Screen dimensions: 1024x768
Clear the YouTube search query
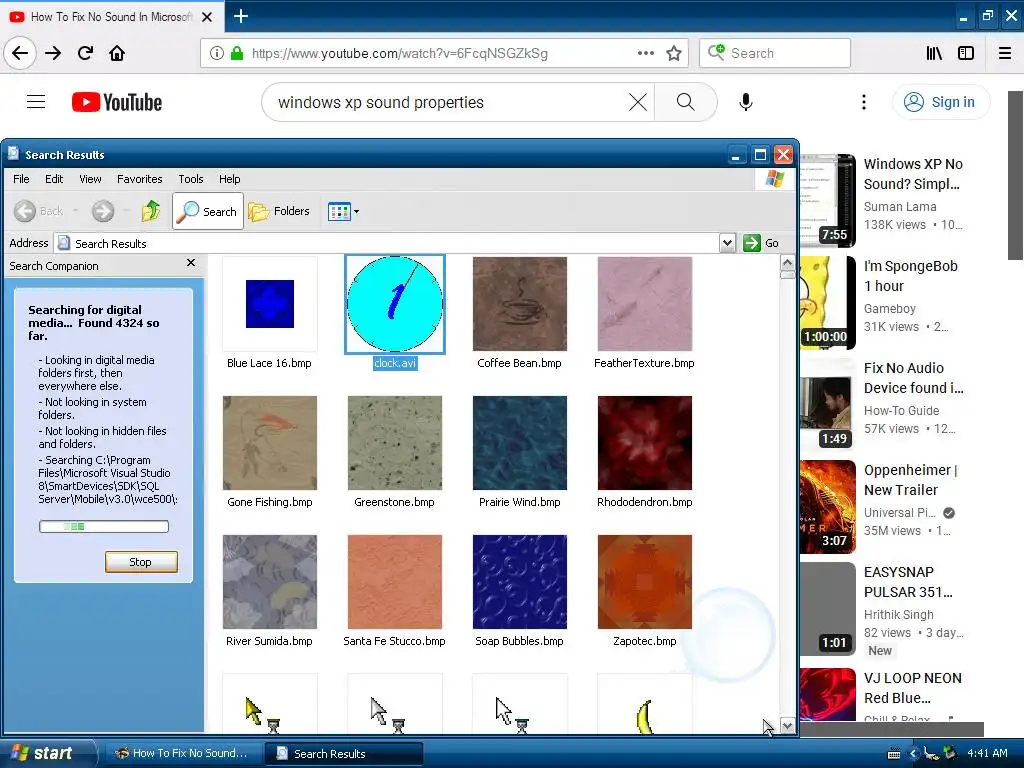point(638,102)
